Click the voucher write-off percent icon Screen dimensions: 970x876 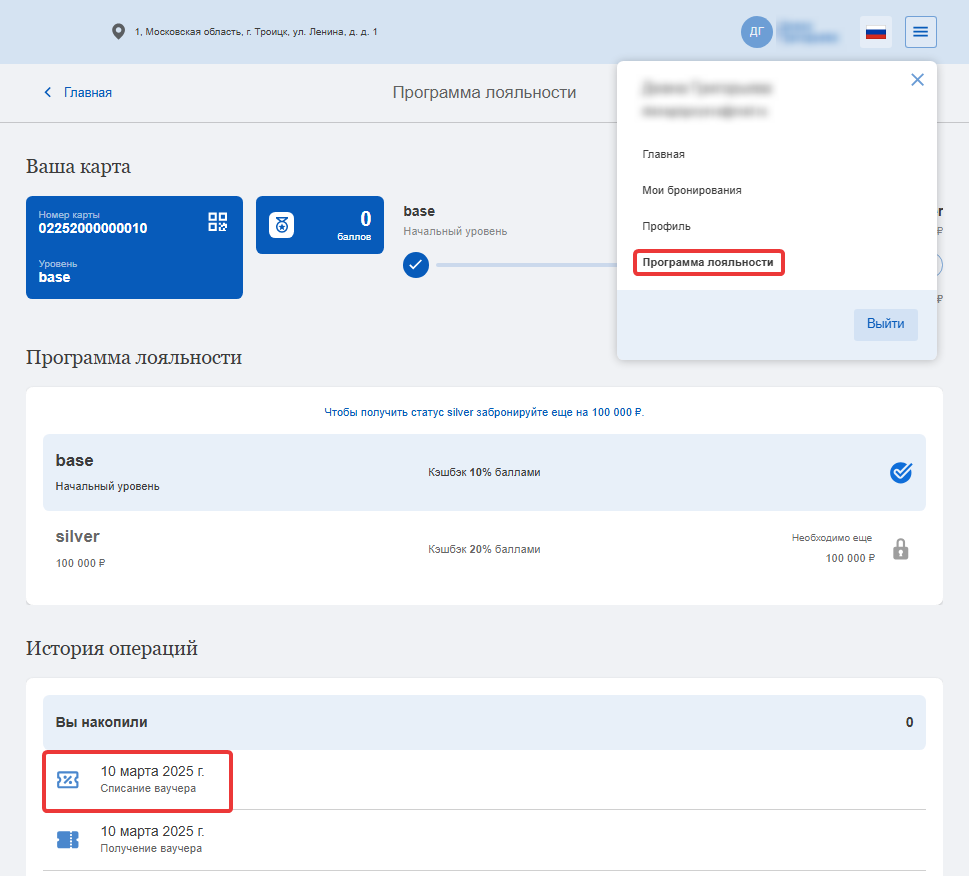[68, 779]
